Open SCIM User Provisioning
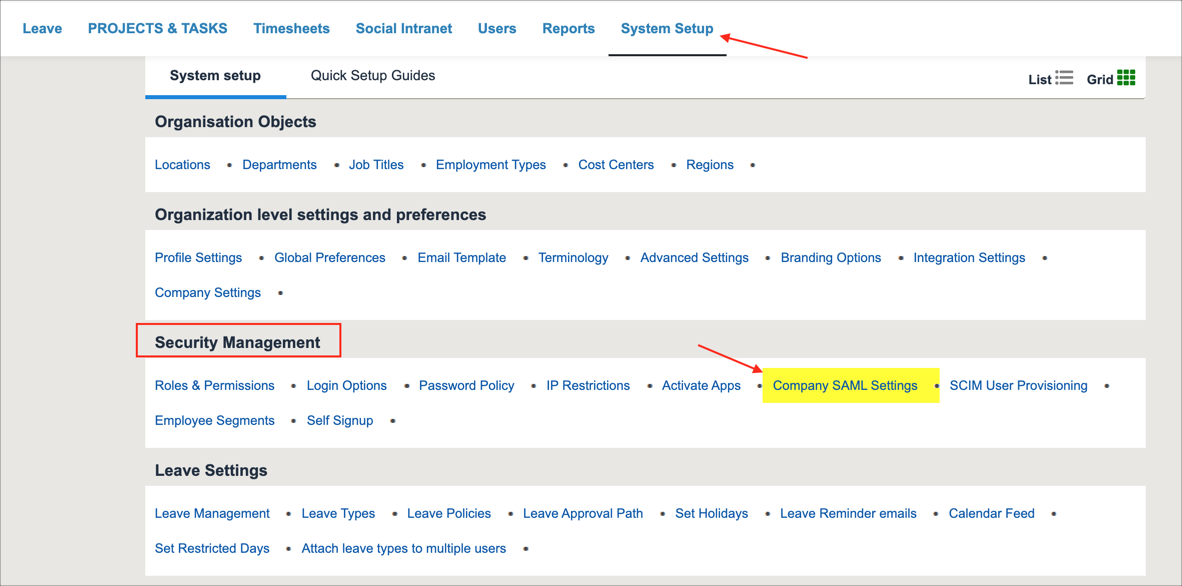1182x586 pixels. click(1018, 385)
